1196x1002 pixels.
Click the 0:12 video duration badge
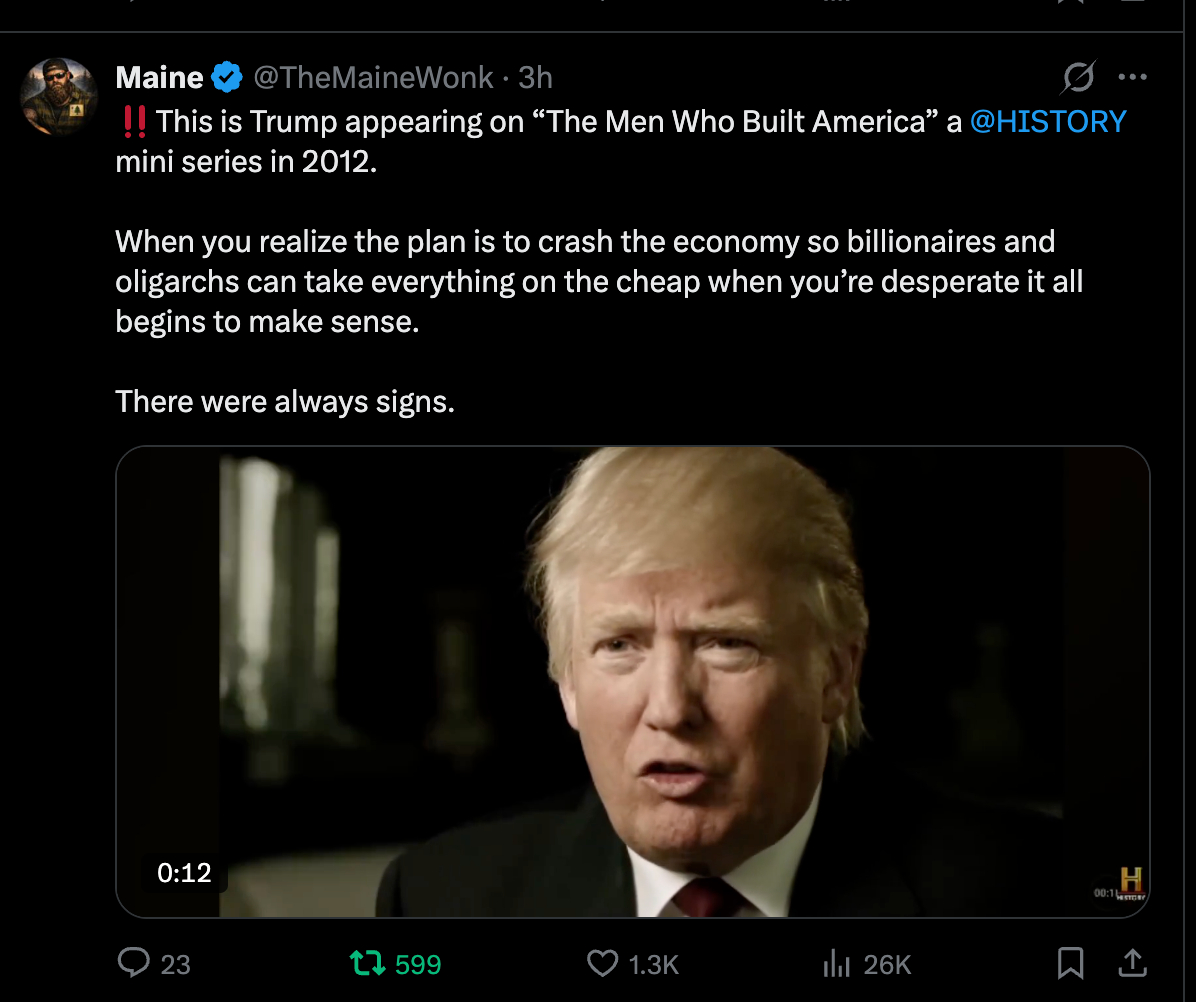185,872
